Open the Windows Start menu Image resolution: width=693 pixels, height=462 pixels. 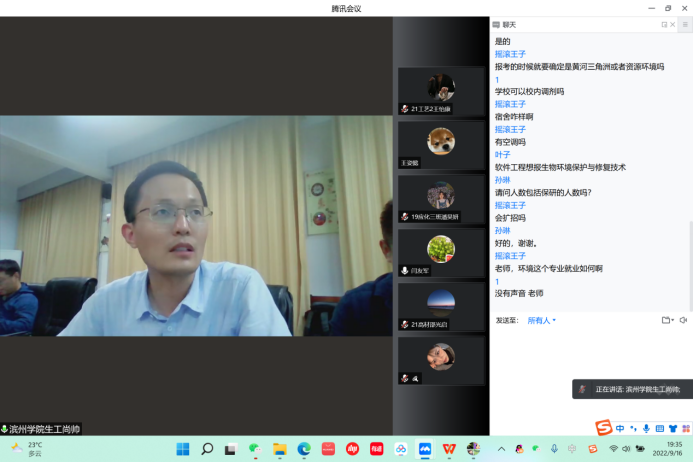(x=183, y=449)
